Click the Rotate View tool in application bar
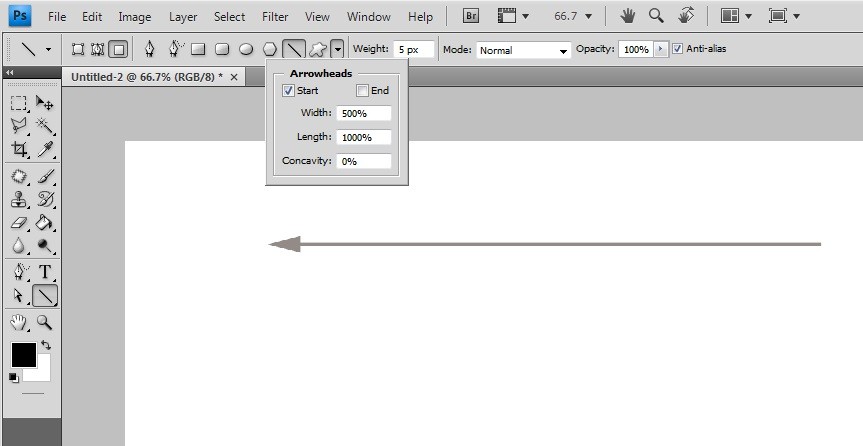The width and height of the screenshot is (863, 446). (686, 15)
